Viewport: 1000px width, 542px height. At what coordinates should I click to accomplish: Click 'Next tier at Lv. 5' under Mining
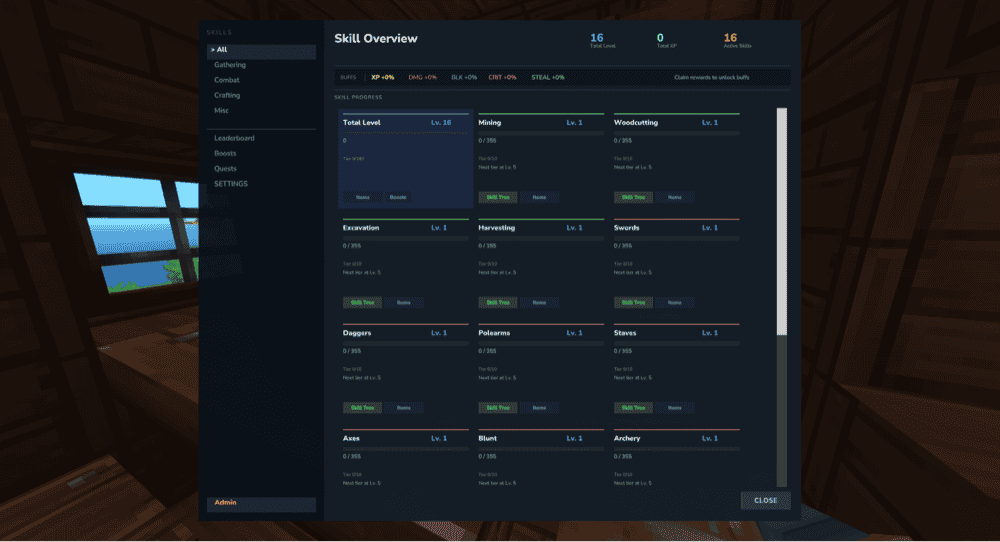click(497, 168)
